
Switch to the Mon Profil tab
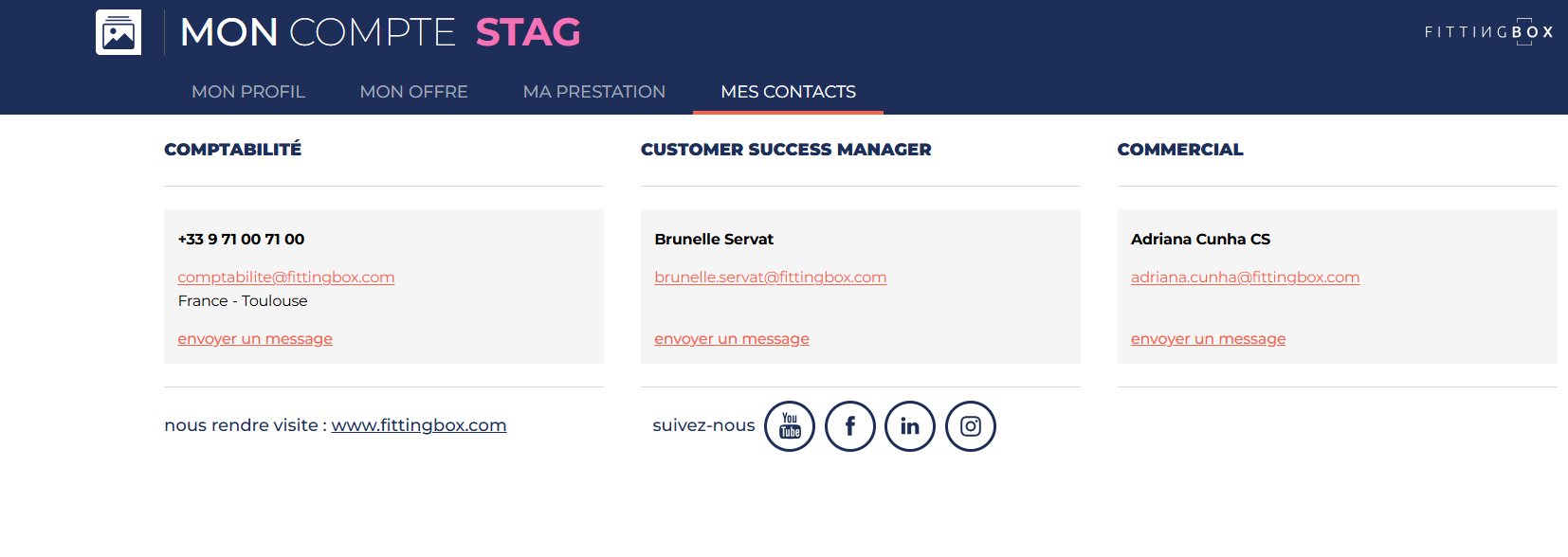[248, 92]
